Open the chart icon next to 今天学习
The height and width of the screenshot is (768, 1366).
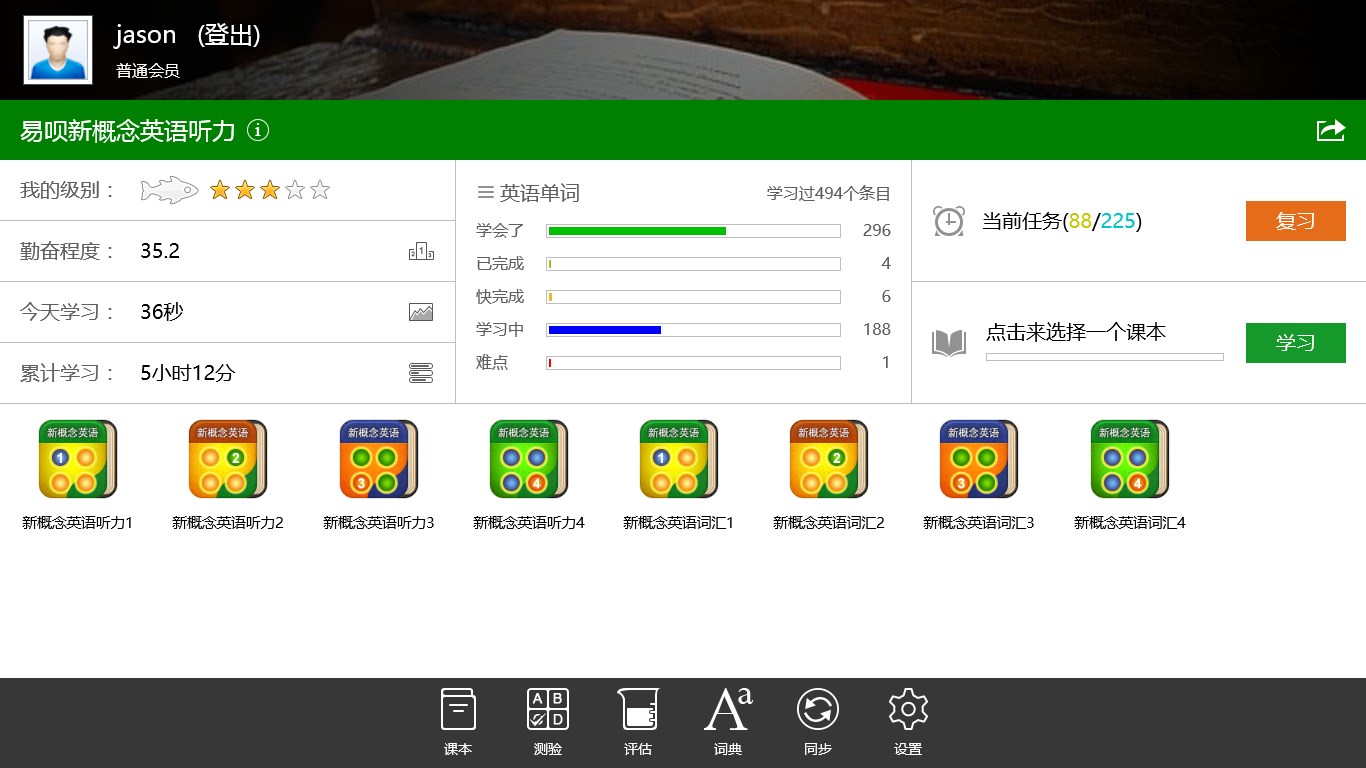(x=421, y=312)
